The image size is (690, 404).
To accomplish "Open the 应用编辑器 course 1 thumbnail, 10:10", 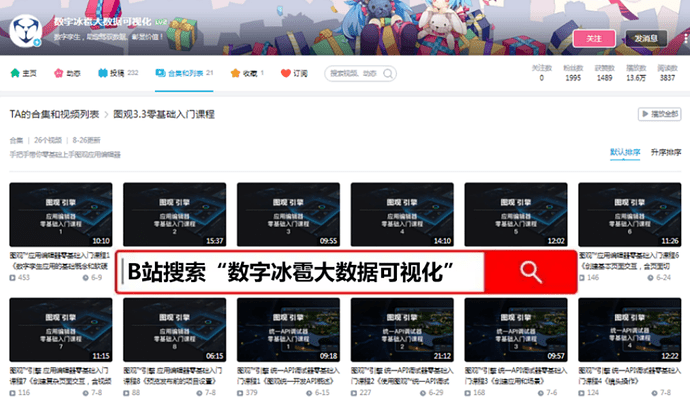I will click(61, 215).
